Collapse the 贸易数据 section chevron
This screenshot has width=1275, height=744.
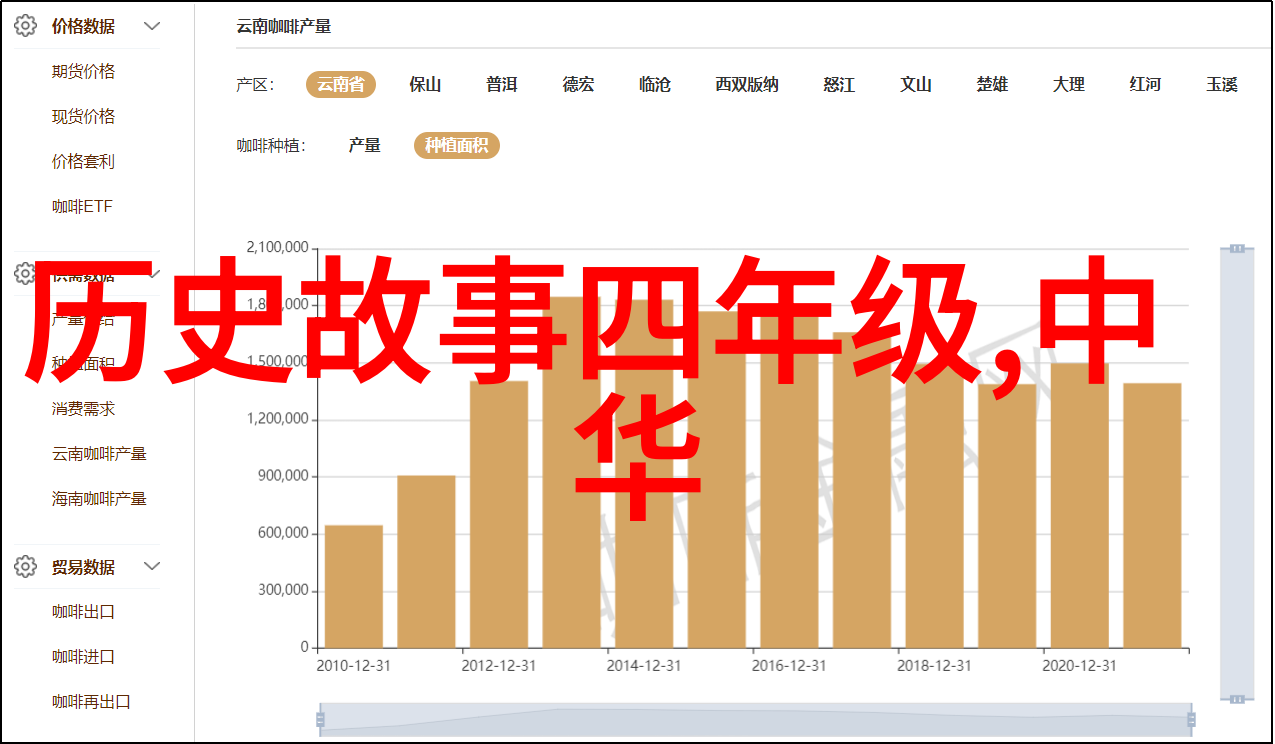point(152,567)
